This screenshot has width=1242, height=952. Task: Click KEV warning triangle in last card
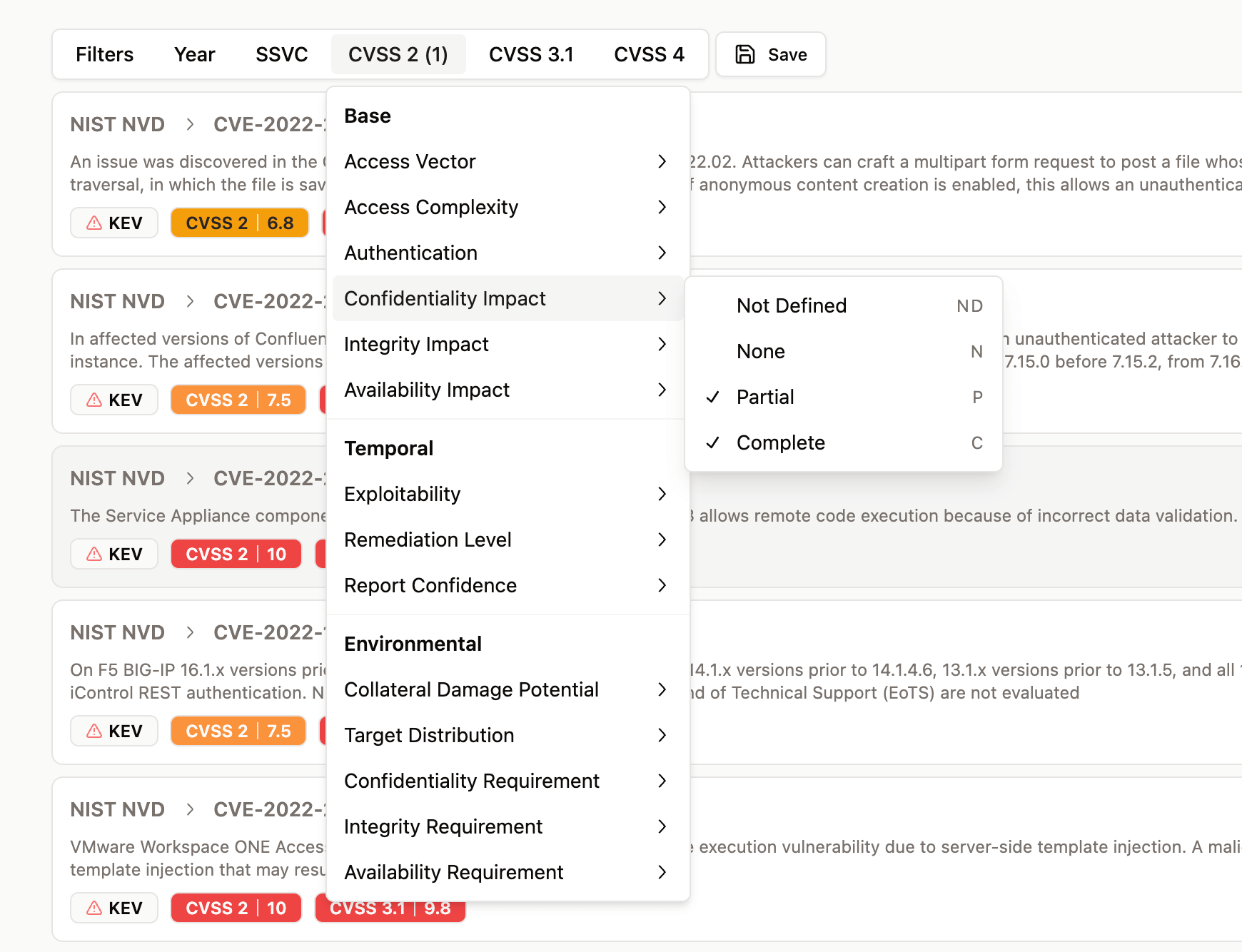click(x=94, y=908)
